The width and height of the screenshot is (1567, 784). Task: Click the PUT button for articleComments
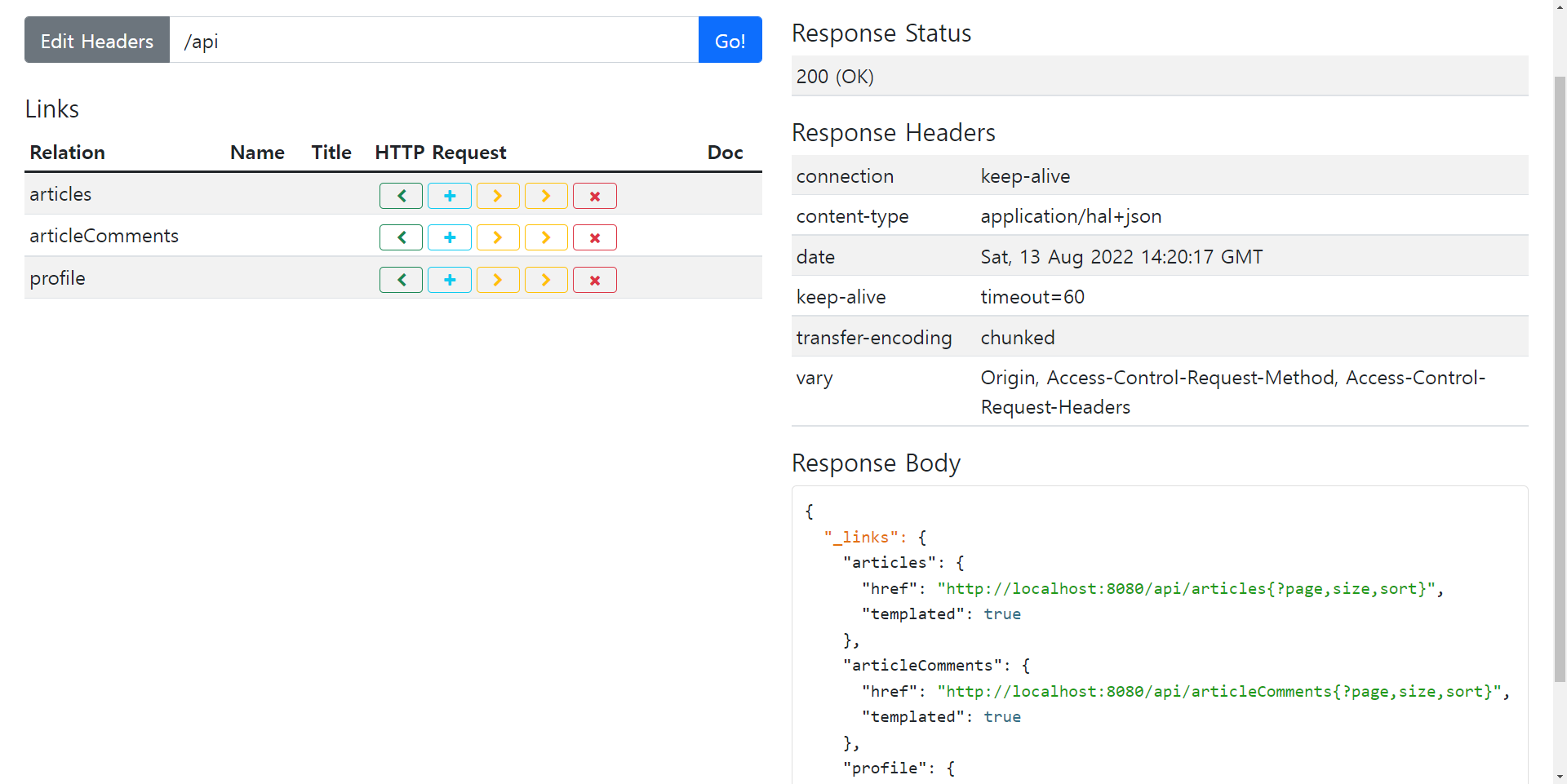tap(498, 237)
